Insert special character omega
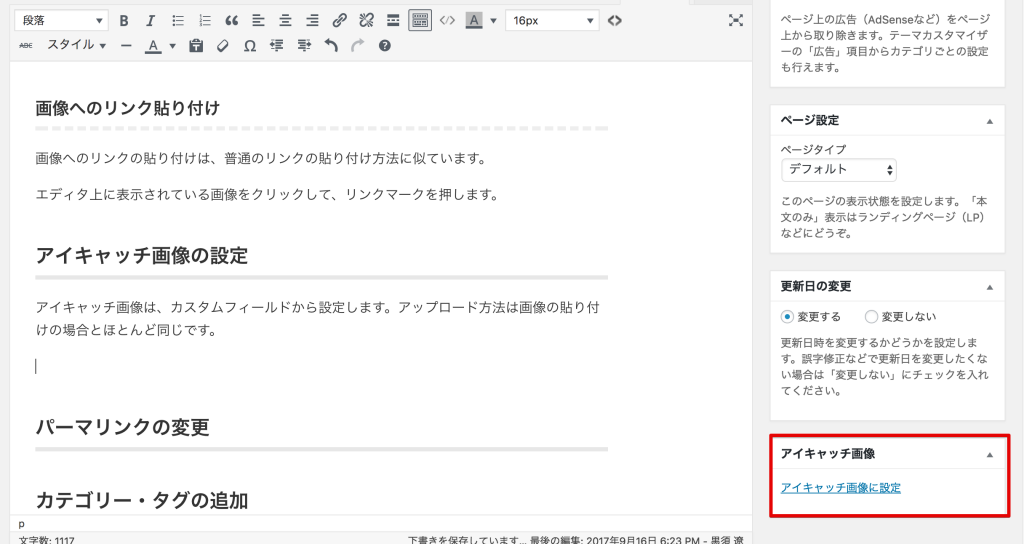 click(249, 46)
